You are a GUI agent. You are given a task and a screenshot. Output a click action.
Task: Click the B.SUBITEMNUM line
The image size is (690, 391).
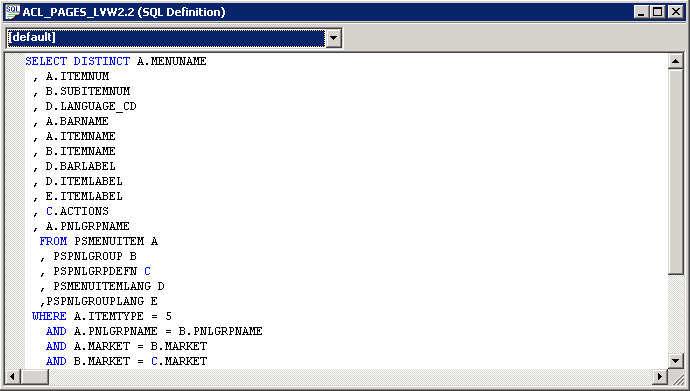(x=81, y=91)
